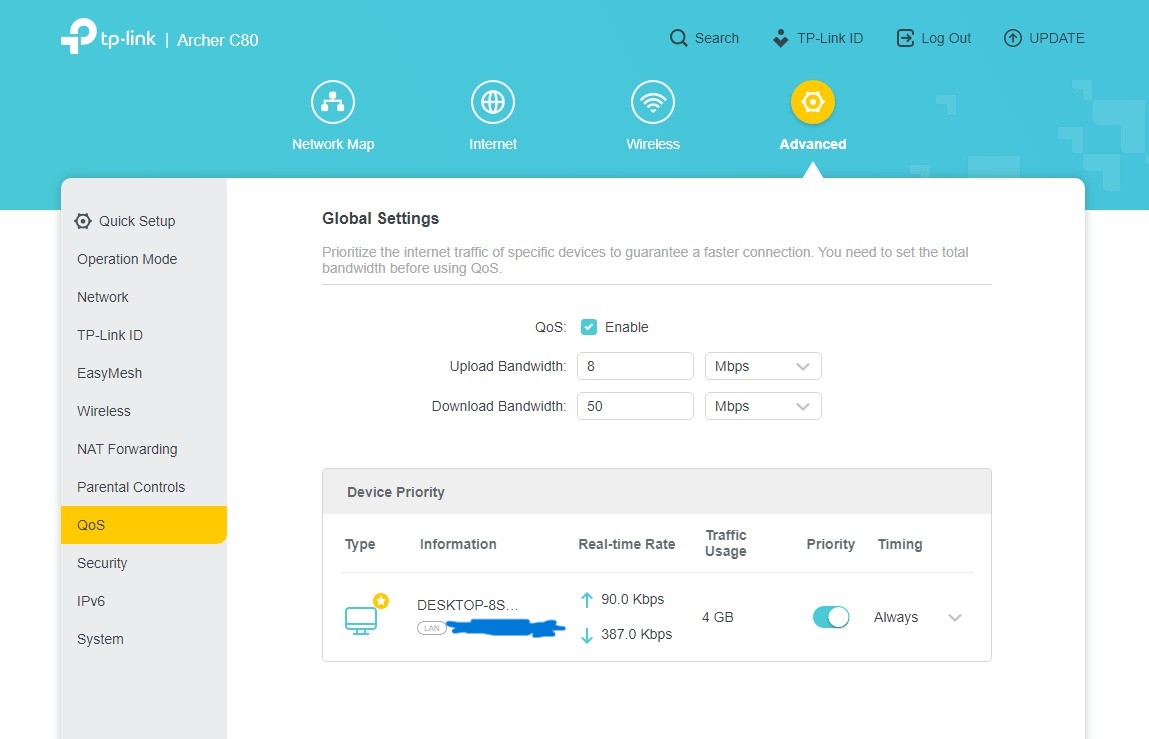This screenshot has width=1149, height=739.
Task: Click the Archer C80 model name
Action: pyautogui.click(x=218, y=40)
